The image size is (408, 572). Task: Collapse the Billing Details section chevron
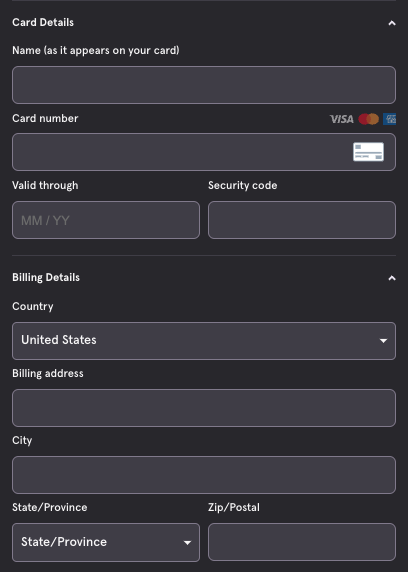pyautogui.click(x=392, y=278)
